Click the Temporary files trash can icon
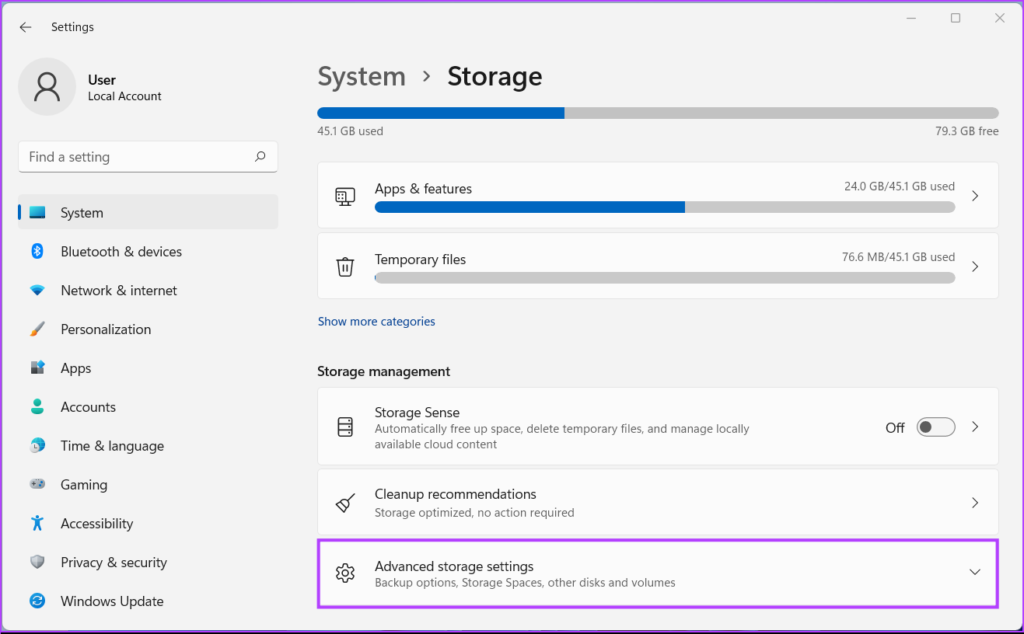1024x634 pixels. coord(345,267)
